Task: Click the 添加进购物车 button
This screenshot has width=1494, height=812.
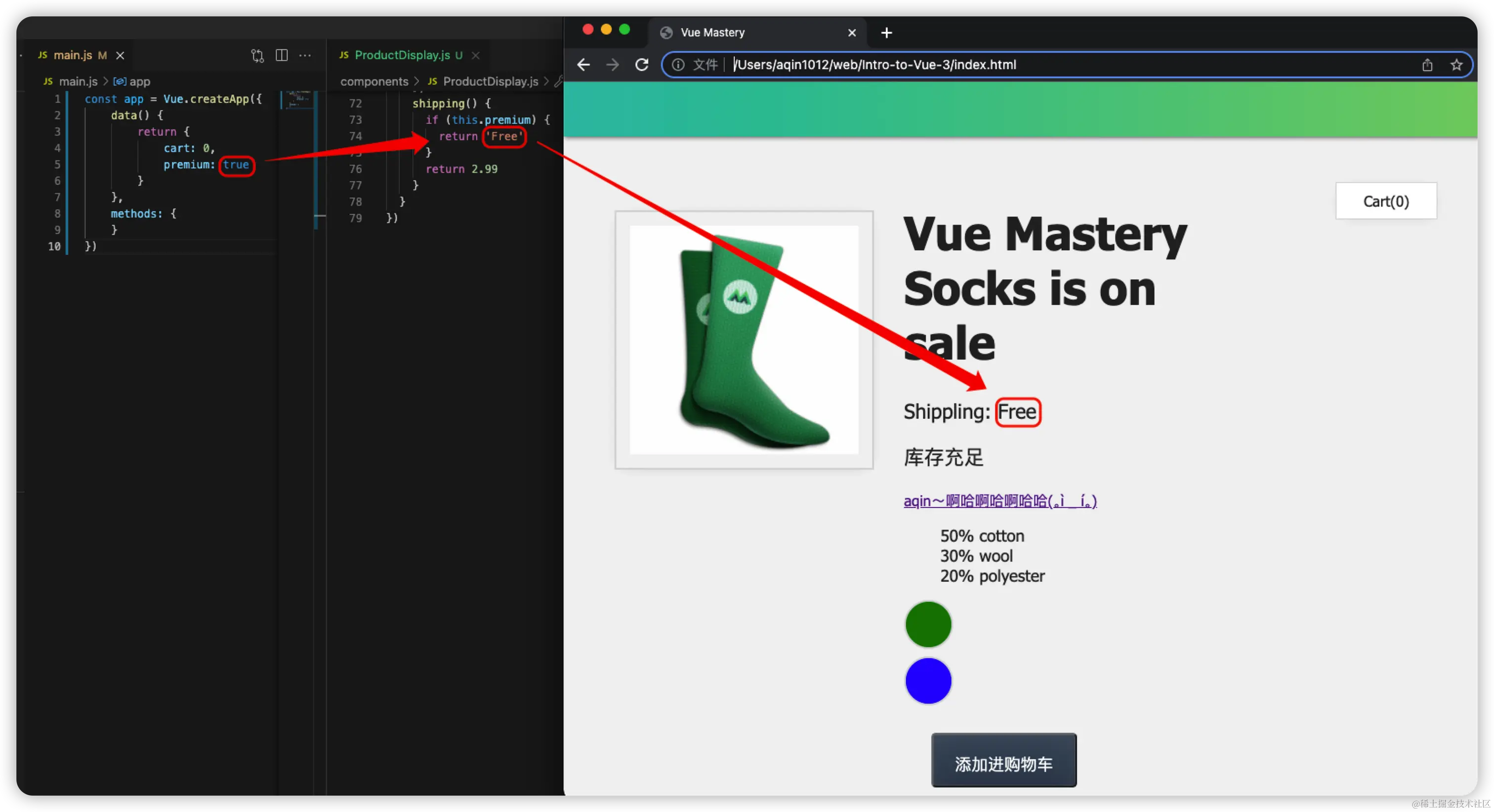Action: point(1003,763)
